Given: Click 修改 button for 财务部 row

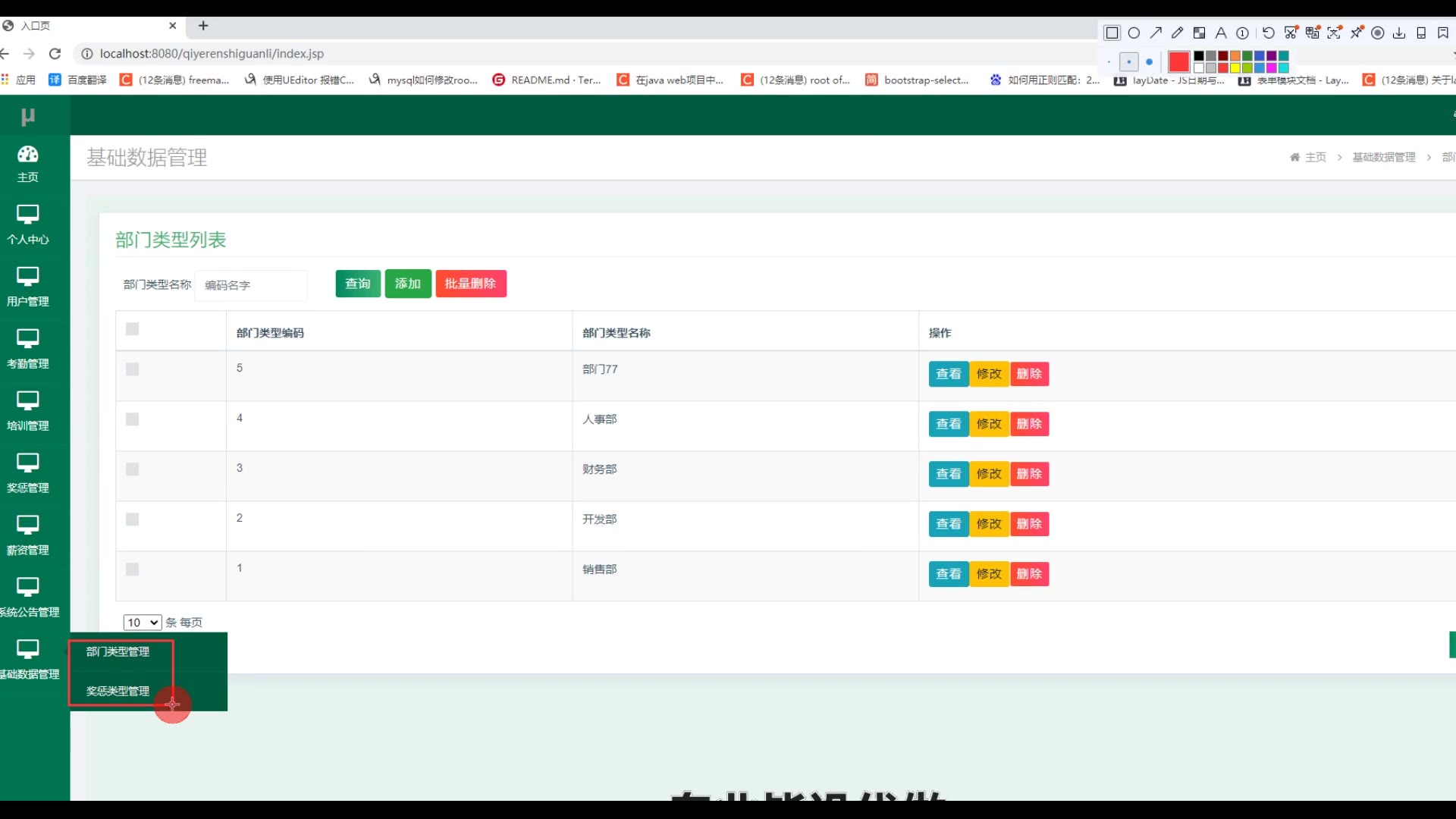Looking at the screenshot, I should click(989, 474).
